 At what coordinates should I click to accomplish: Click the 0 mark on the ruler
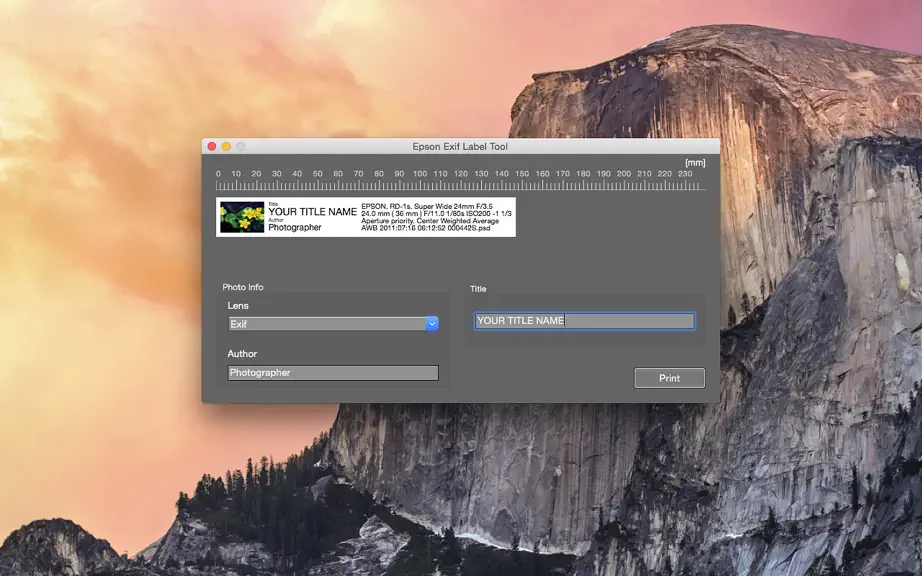click(x=218, y=174)
